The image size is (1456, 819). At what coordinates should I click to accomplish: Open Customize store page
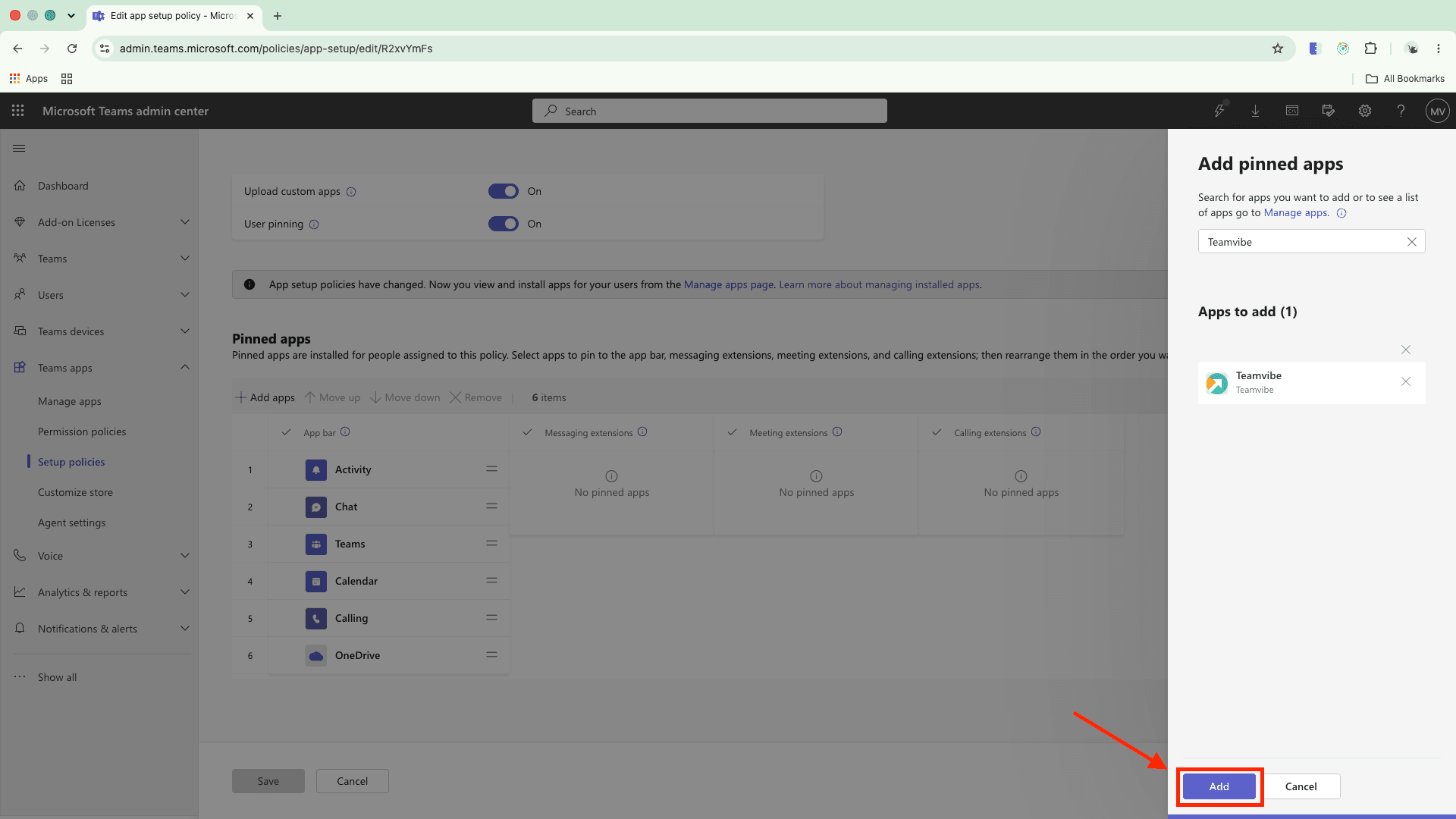pos(75,492)
